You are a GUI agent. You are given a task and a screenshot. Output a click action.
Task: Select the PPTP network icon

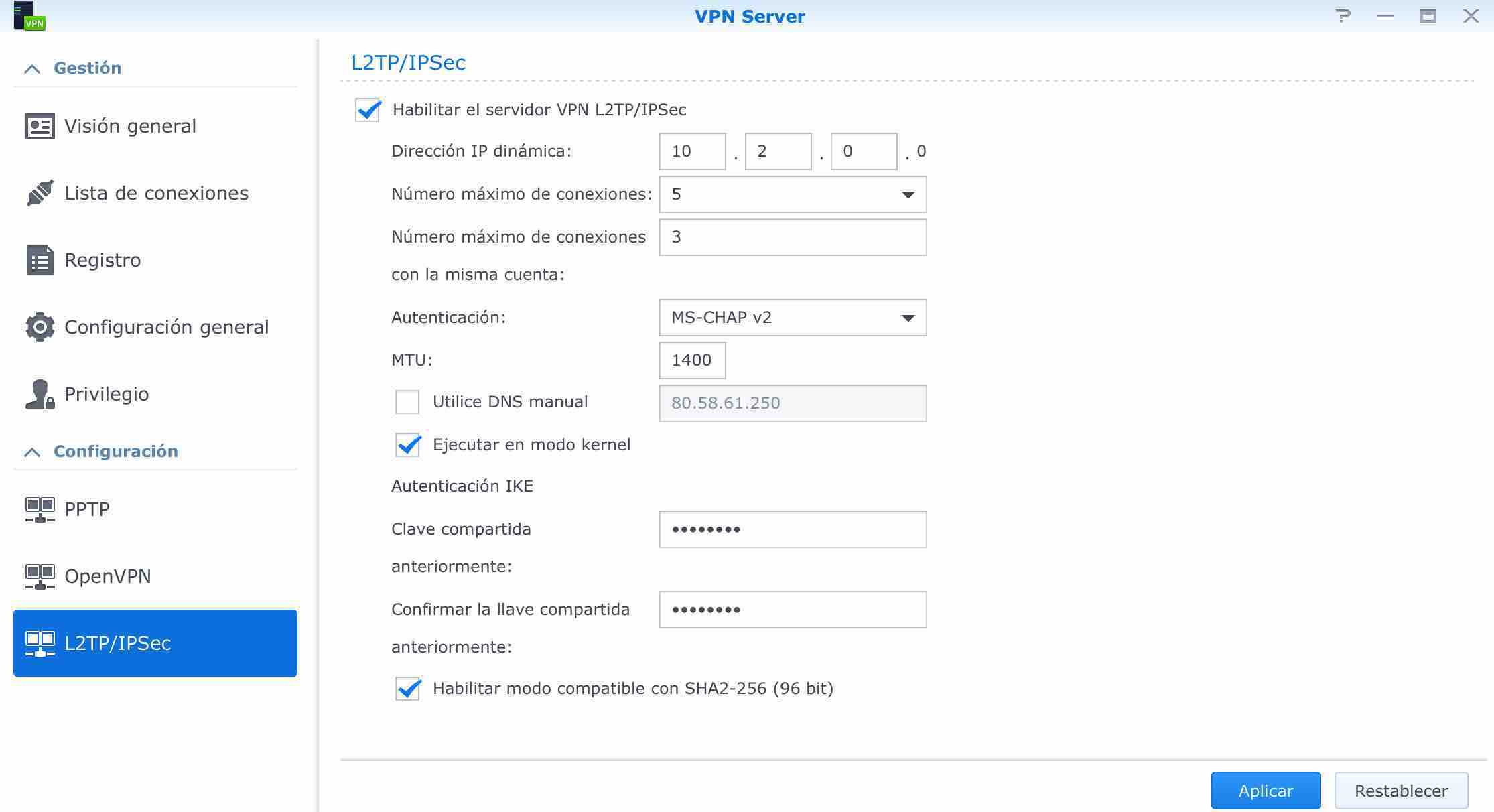point(40,509)
